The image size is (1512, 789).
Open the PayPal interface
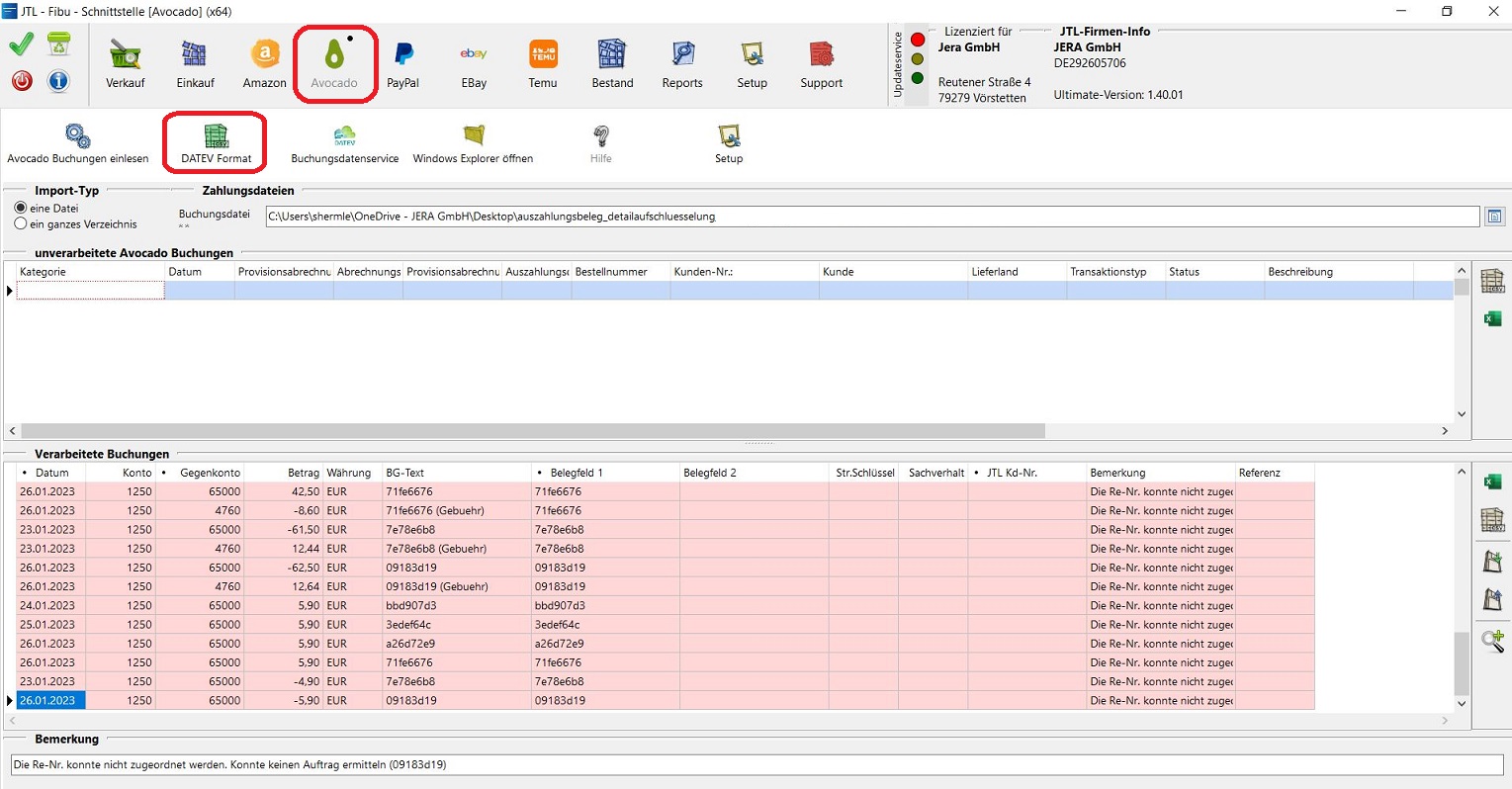[402, 64]
